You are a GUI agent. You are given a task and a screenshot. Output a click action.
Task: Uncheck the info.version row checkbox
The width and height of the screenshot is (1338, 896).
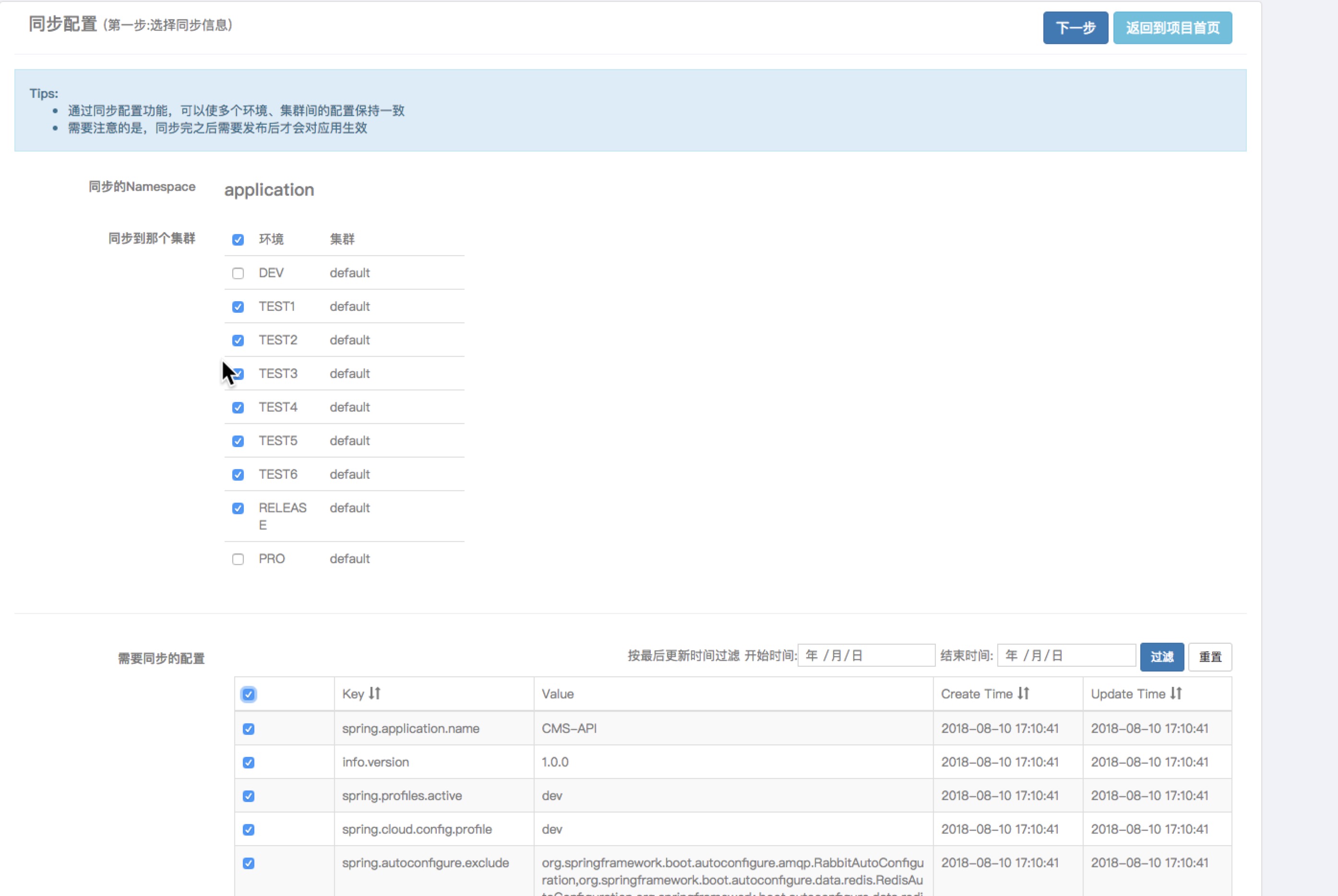(248, 762)
